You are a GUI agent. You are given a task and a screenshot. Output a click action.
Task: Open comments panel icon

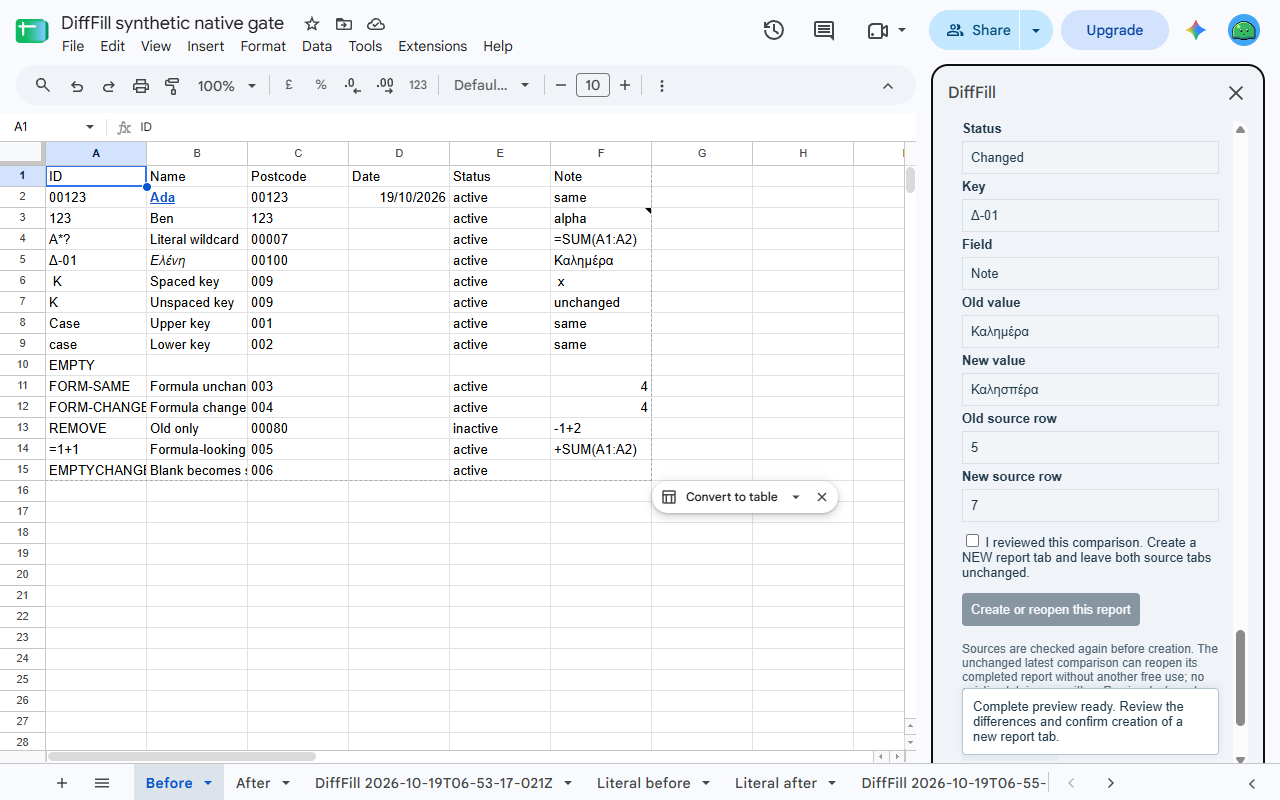824,30
